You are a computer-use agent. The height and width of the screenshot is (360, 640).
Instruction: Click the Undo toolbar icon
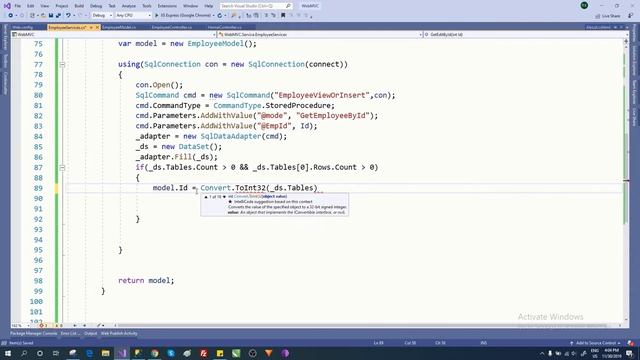tap(68, 16)
